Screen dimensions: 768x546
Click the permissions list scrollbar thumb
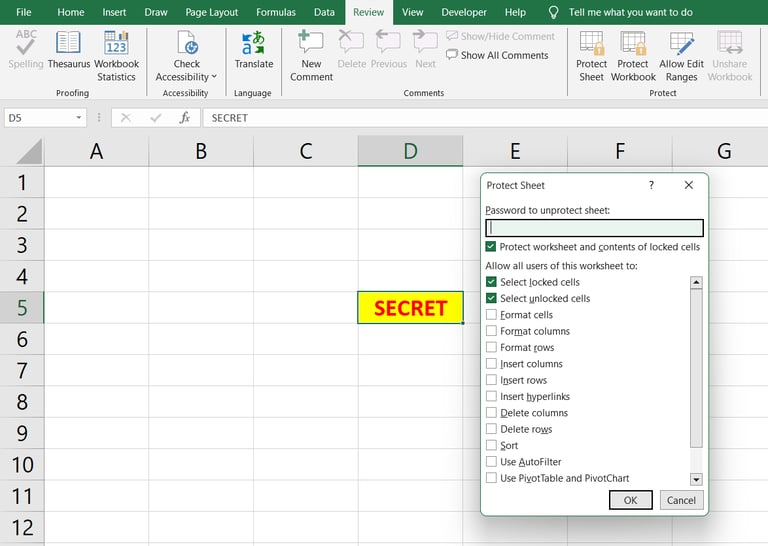pos(696,368)
